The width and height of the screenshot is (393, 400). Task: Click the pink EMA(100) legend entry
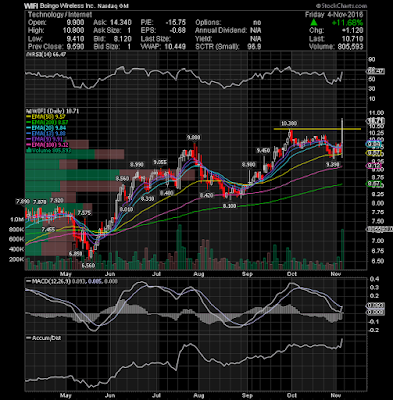point(48,145)
